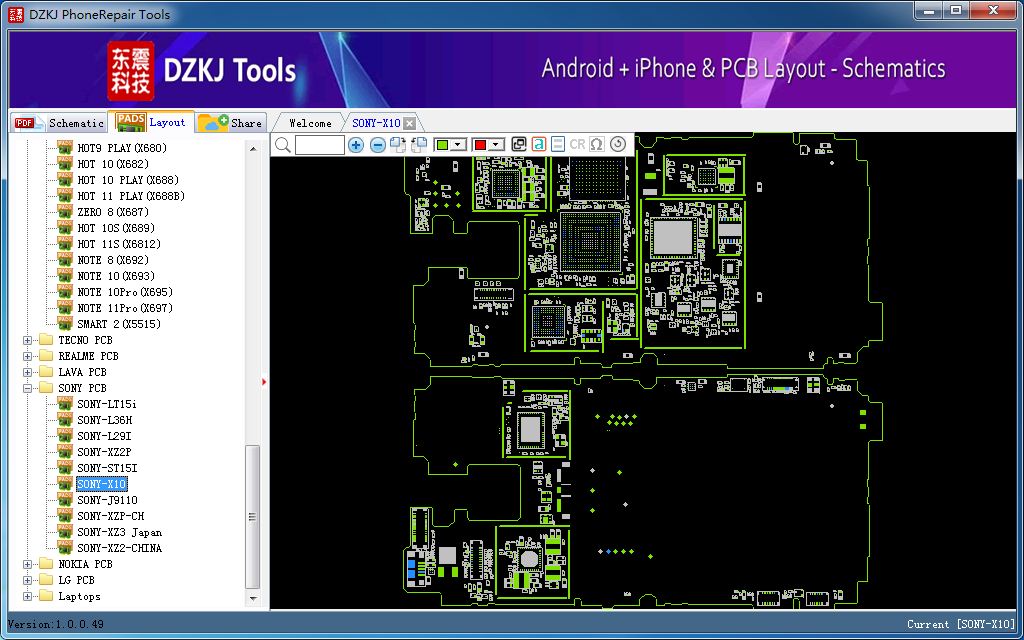Click the tree scrollbar down arrow
Viewport: 1024px width, 640px height.
(253, 598)
